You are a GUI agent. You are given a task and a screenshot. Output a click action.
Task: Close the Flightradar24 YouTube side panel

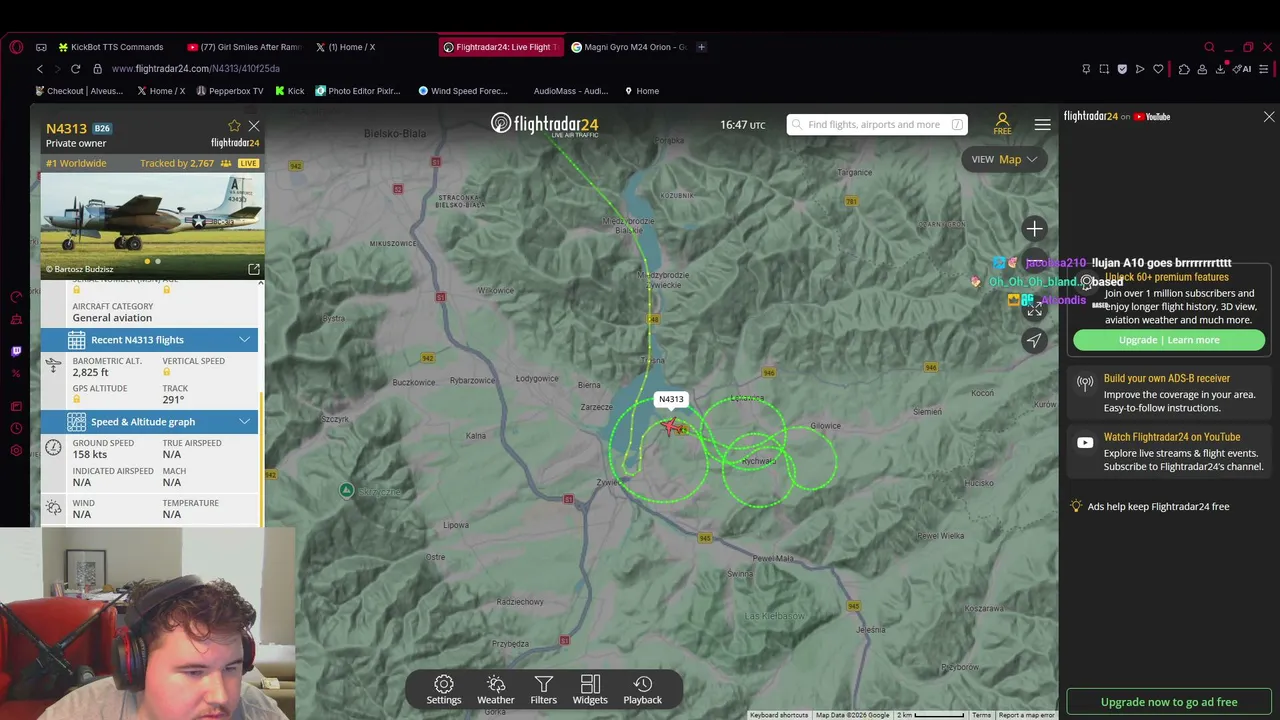click(x=1269, y=117)
